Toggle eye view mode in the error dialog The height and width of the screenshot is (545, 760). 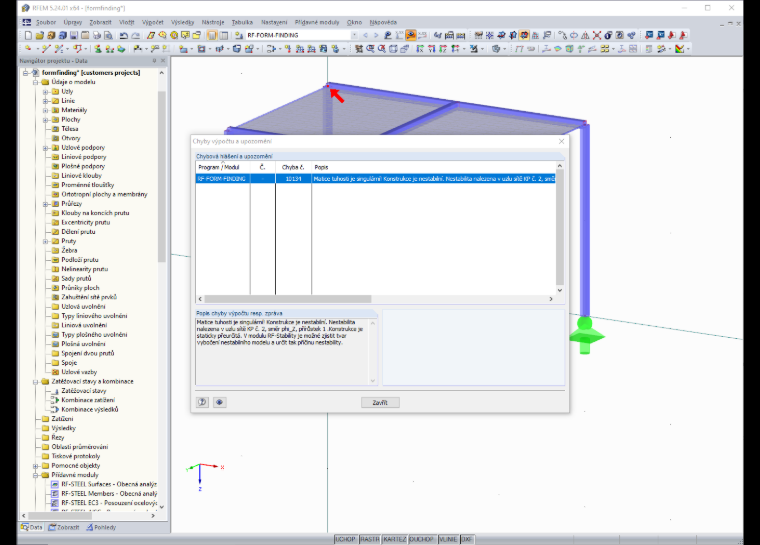pos(220,402)
